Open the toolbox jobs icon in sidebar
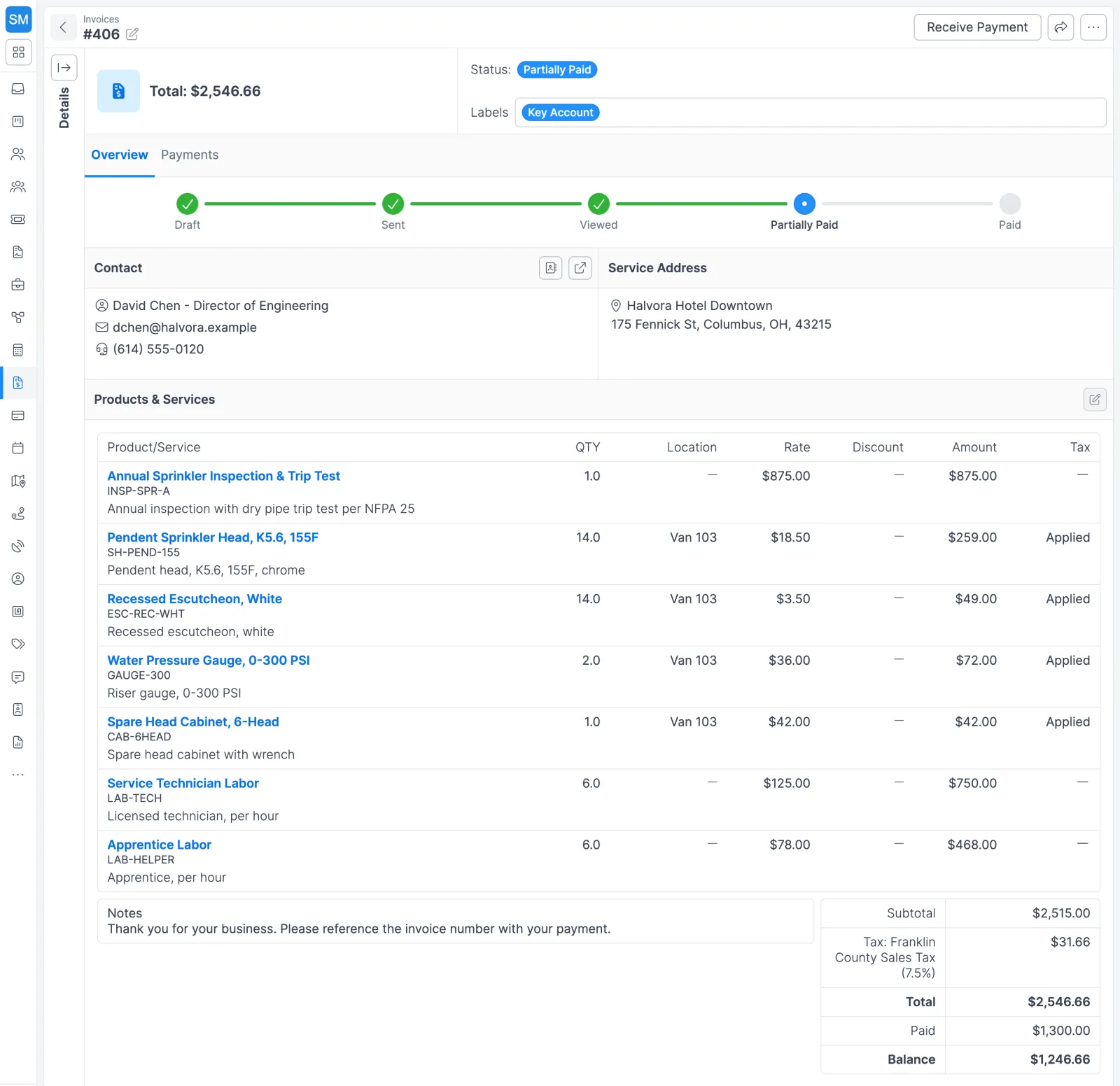 18,285
